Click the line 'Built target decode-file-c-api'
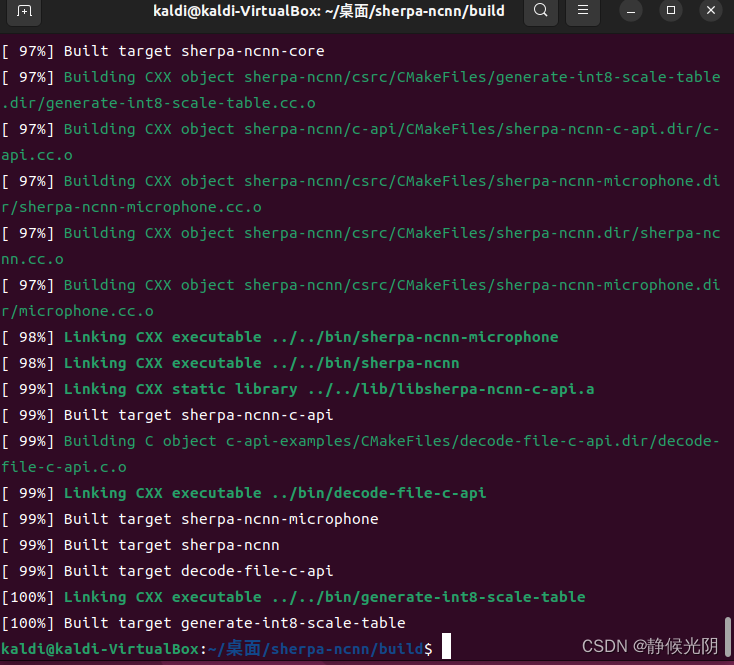The image size is (734, 665). [x=167, y=571]
